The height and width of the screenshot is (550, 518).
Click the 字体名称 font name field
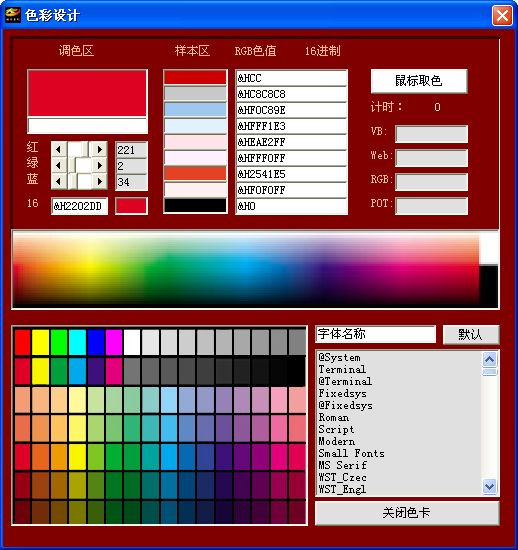(376, 334)
